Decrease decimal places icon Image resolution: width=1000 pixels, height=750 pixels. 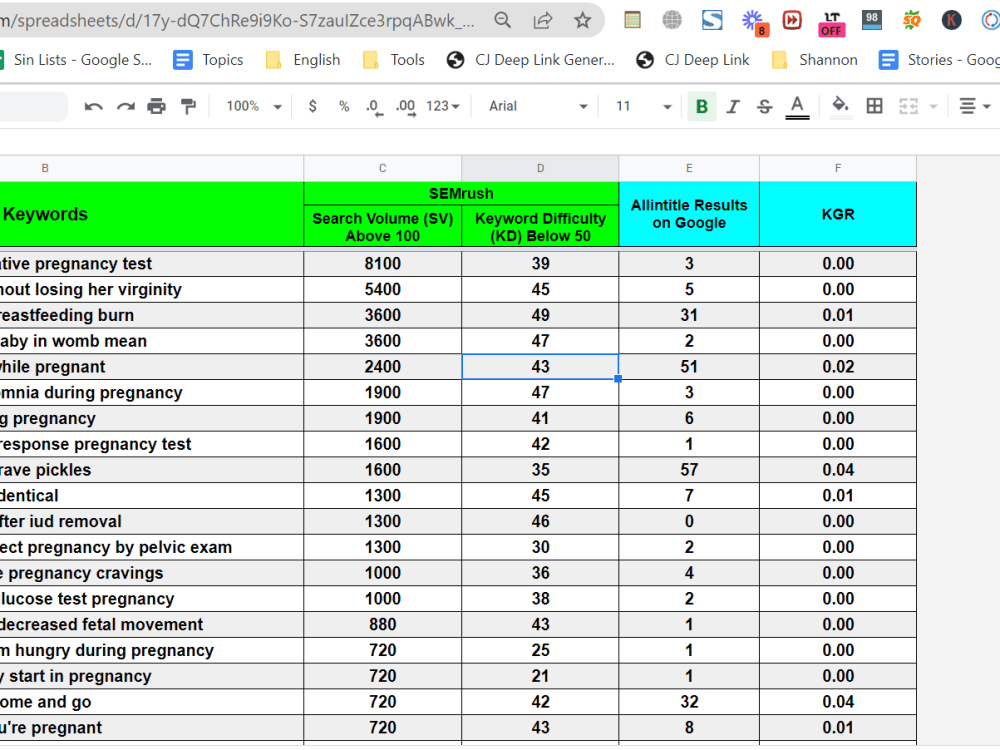[x=374, y=107]
